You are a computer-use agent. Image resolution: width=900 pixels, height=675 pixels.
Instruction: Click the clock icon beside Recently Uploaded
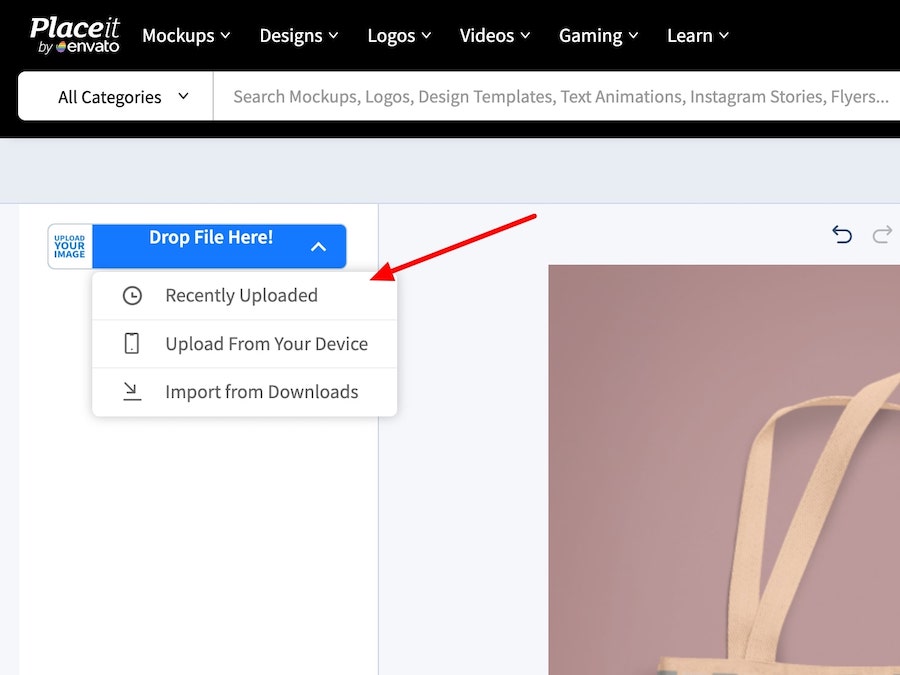[132, 296]
